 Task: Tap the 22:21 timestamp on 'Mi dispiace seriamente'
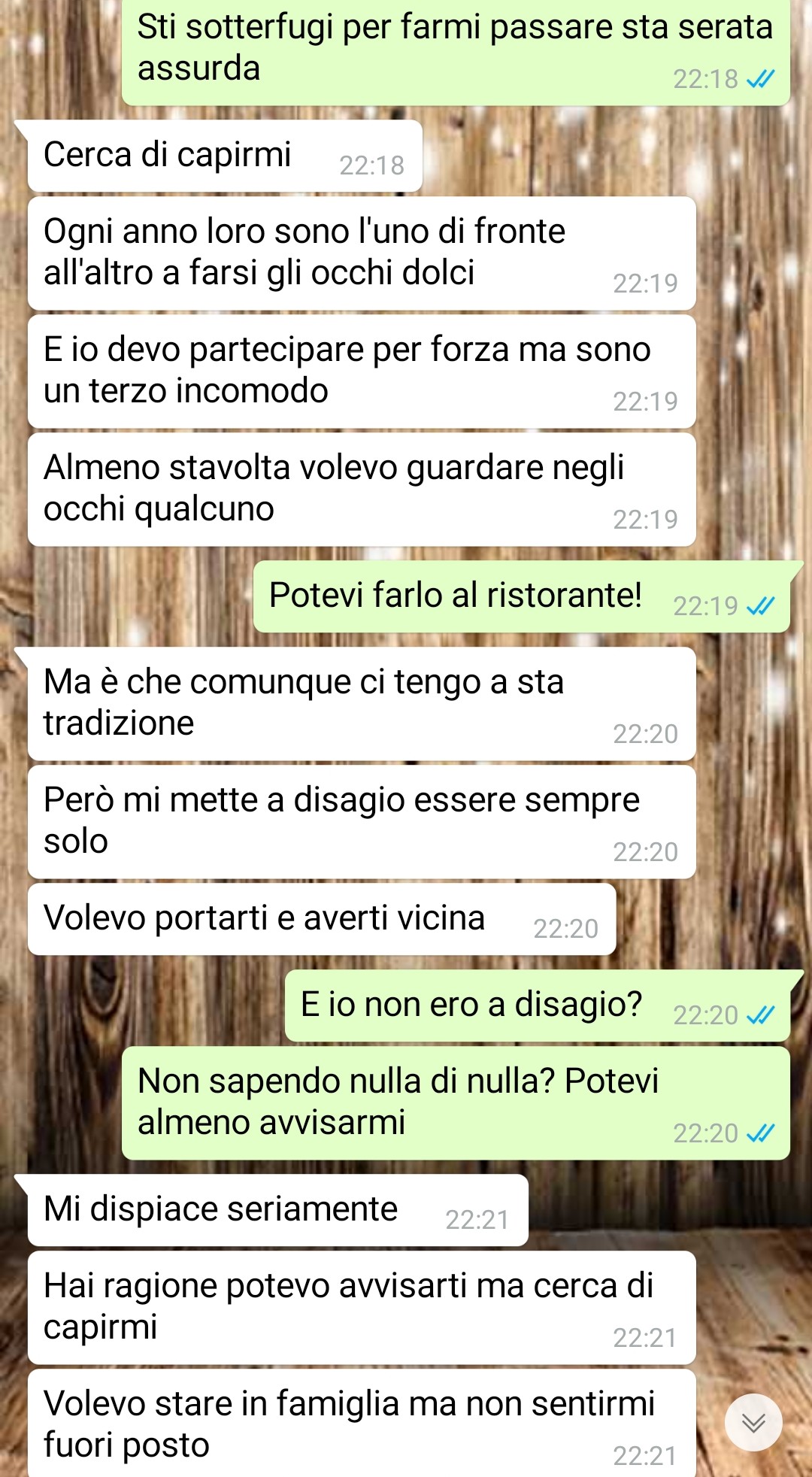click(x=477, y=1220)
